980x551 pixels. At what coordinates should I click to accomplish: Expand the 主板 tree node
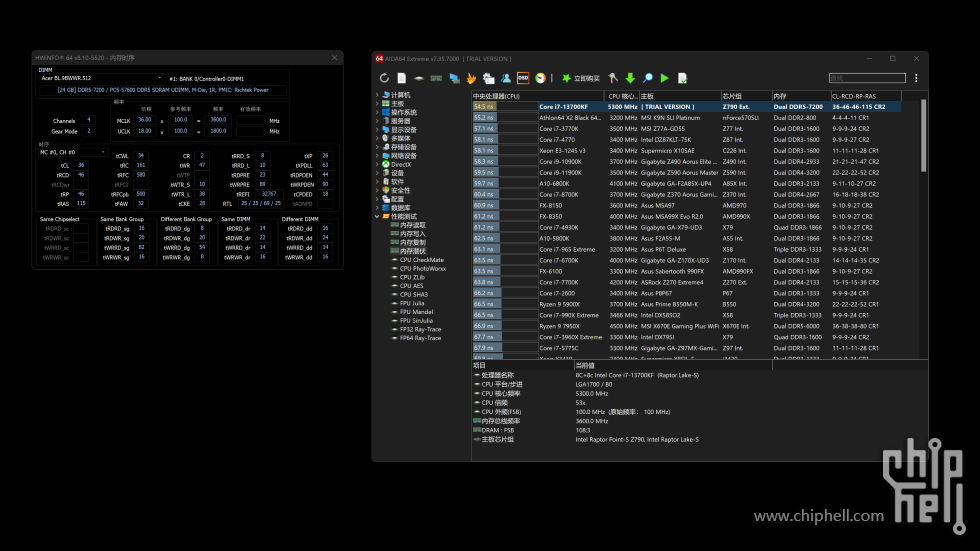pos(377,104)
